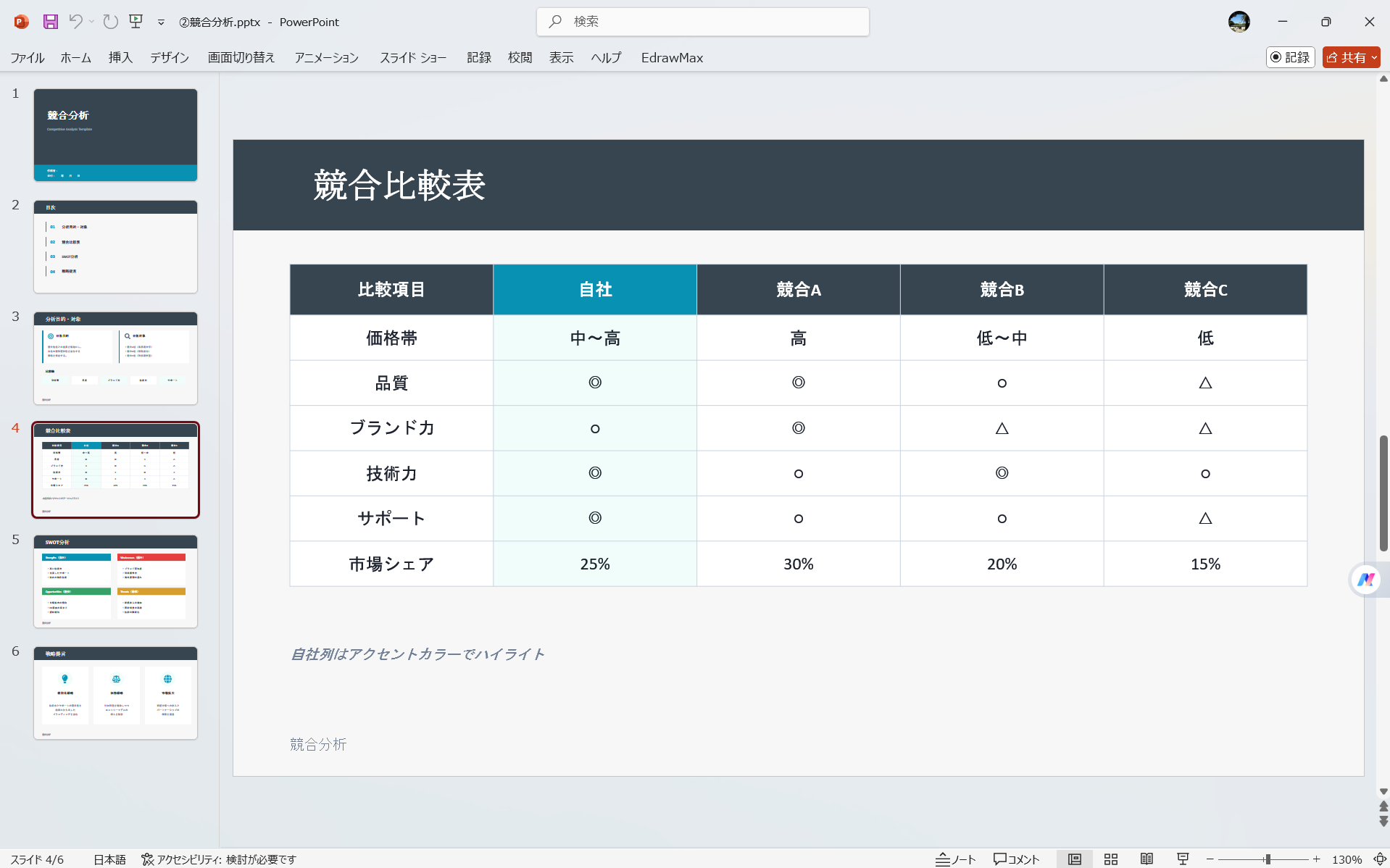Screen dimensions: 1390x868
Task: Select the SWOT分析 slide thumbnail
Action: tap(115, 580)
